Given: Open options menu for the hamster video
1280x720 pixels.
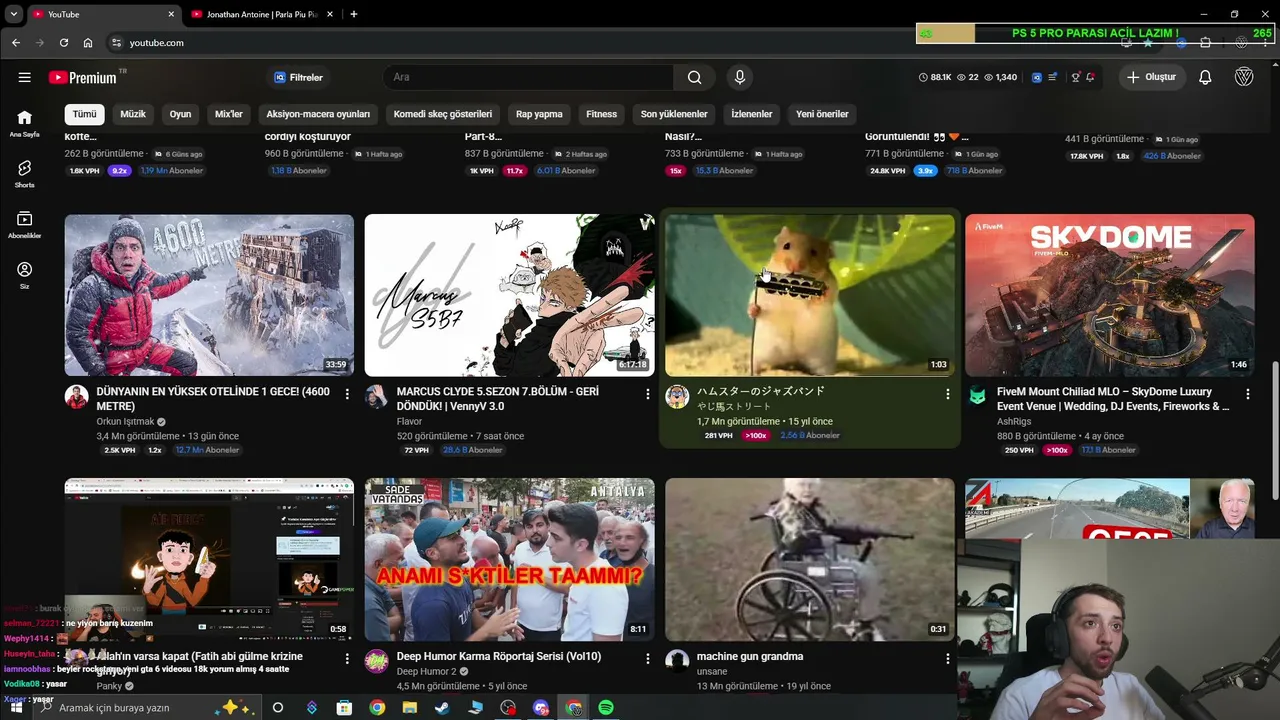Looking at the screenshot, I should point(947,394).
